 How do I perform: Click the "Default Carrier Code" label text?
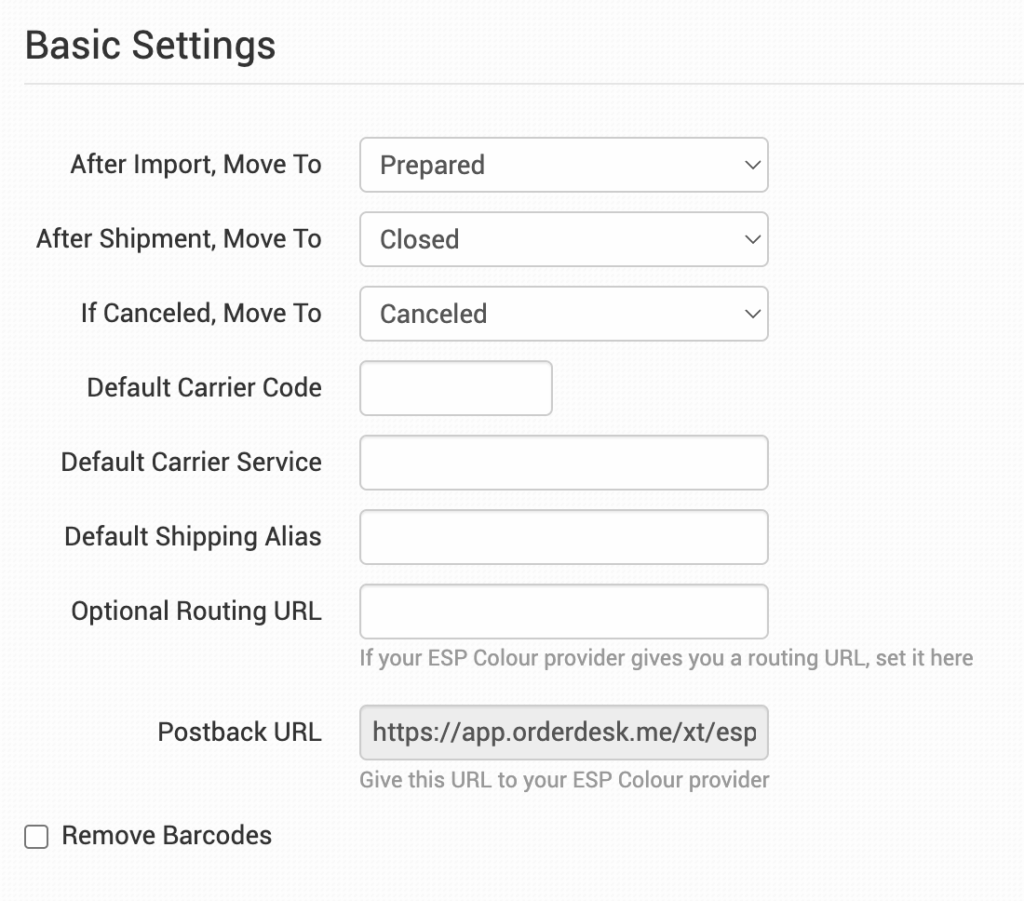click(x=204, y=388)
